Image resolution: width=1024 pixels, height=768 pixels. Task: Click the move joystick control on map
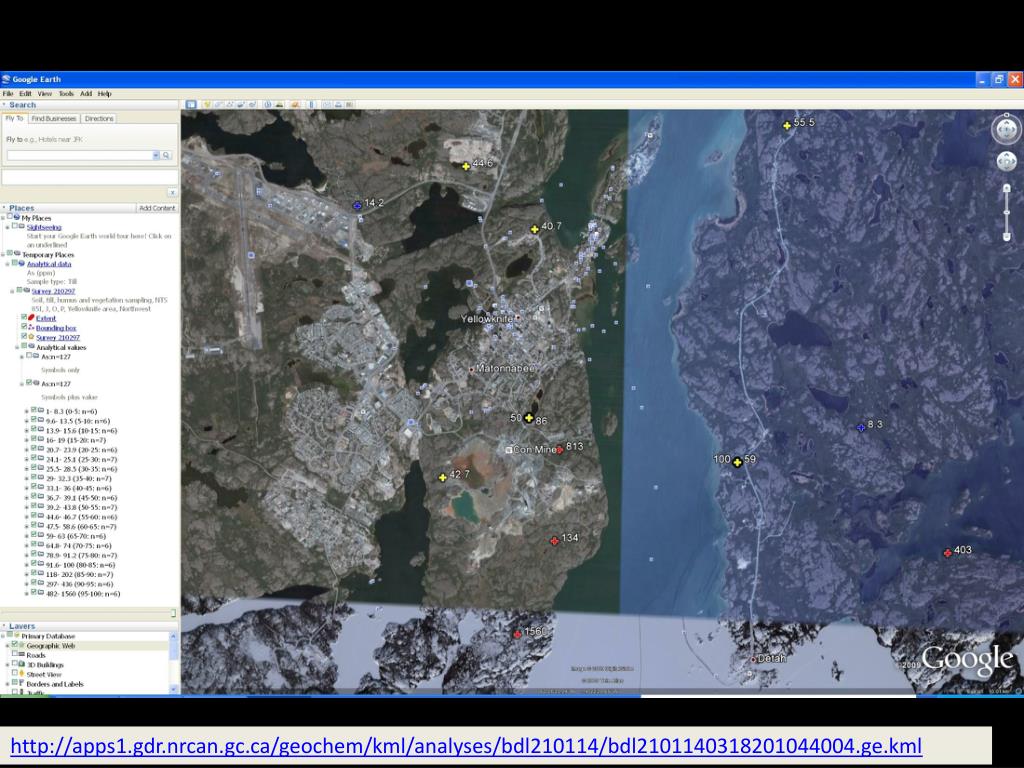(1006, 161)
